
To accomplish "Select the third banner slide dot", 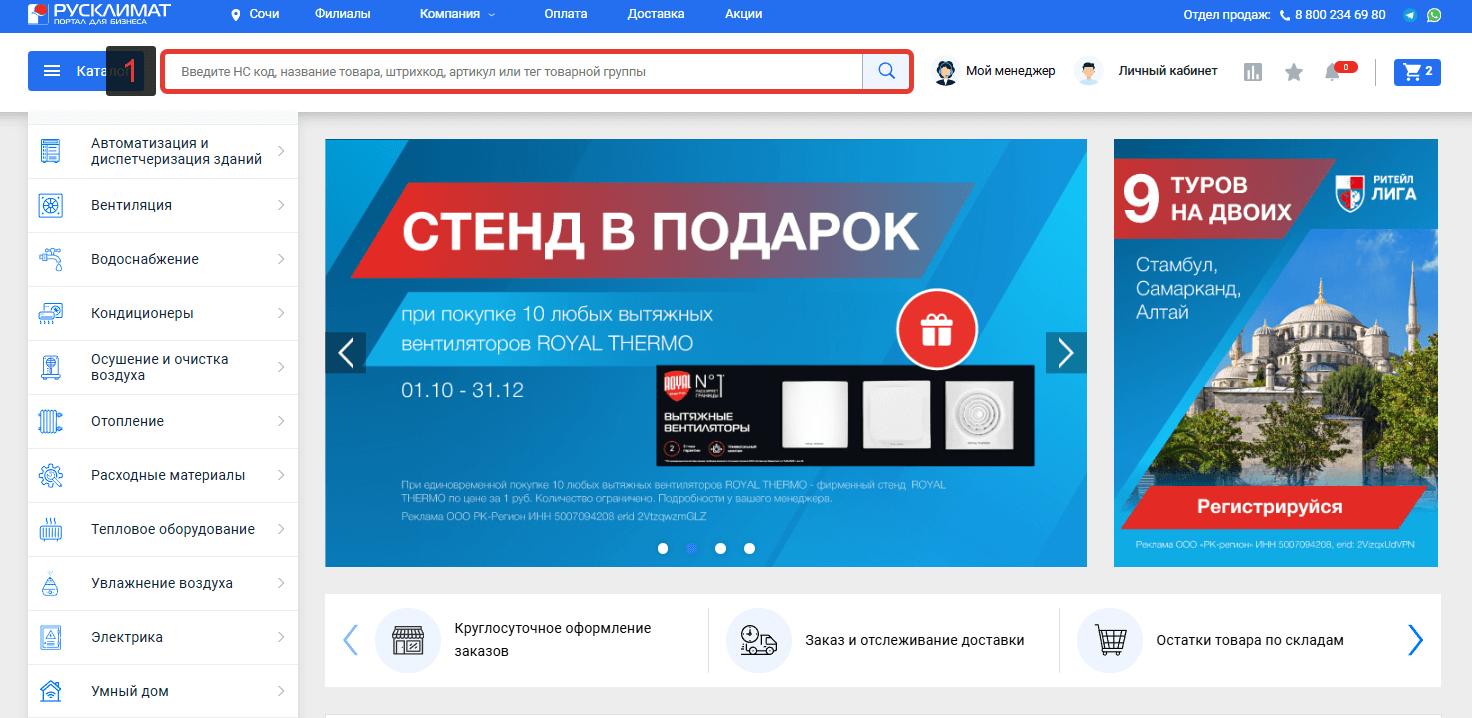I will [721, 548].
